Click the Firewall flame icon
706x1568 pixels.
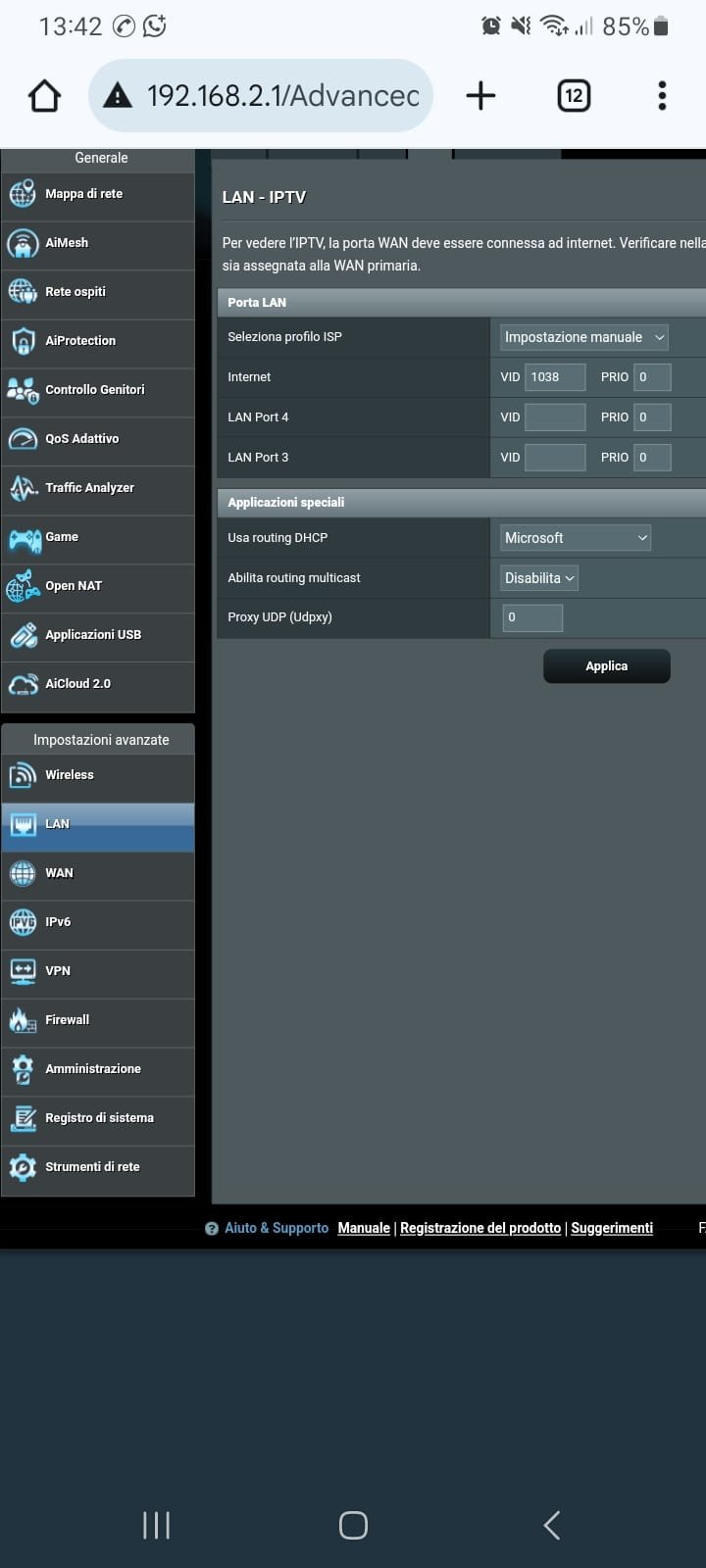pyautogui.click(x=23, y=1020)
